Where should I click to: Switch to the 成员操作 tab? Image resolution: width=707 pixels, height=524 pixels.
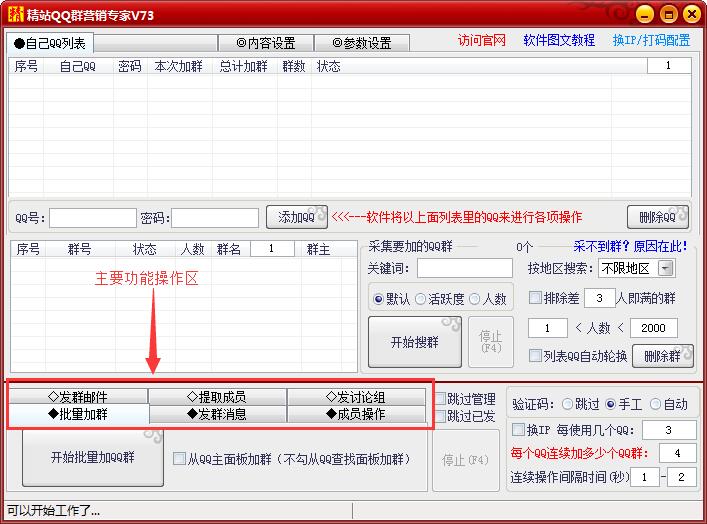(356, 414)
